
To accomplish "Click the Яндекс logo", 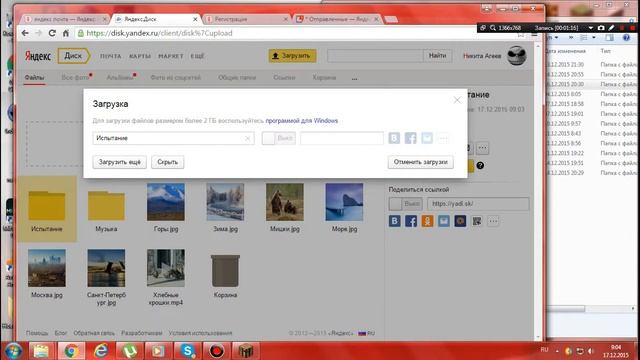I will [38, 56].
